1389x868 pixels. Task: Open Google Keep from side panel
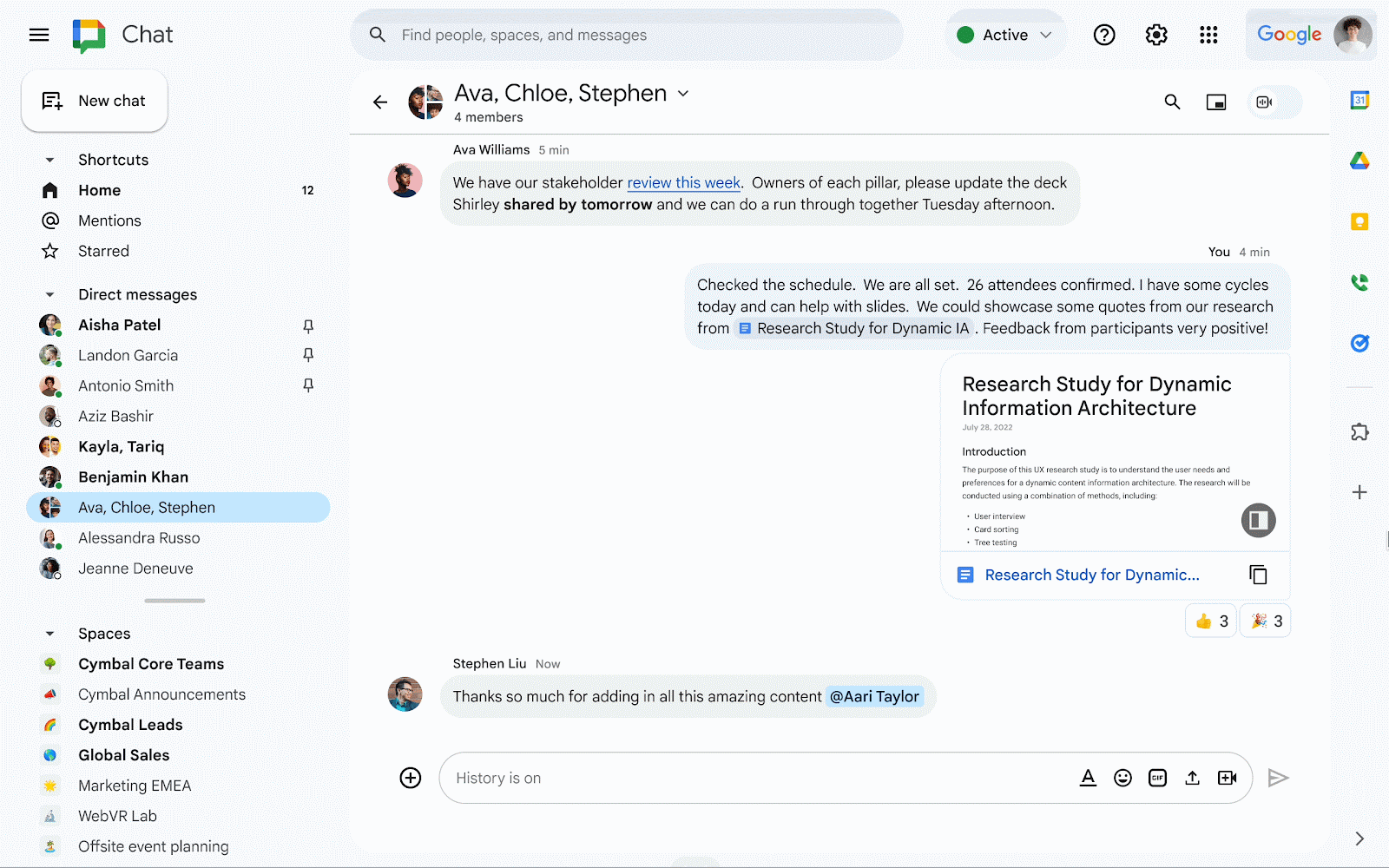tap(1359, 222)
